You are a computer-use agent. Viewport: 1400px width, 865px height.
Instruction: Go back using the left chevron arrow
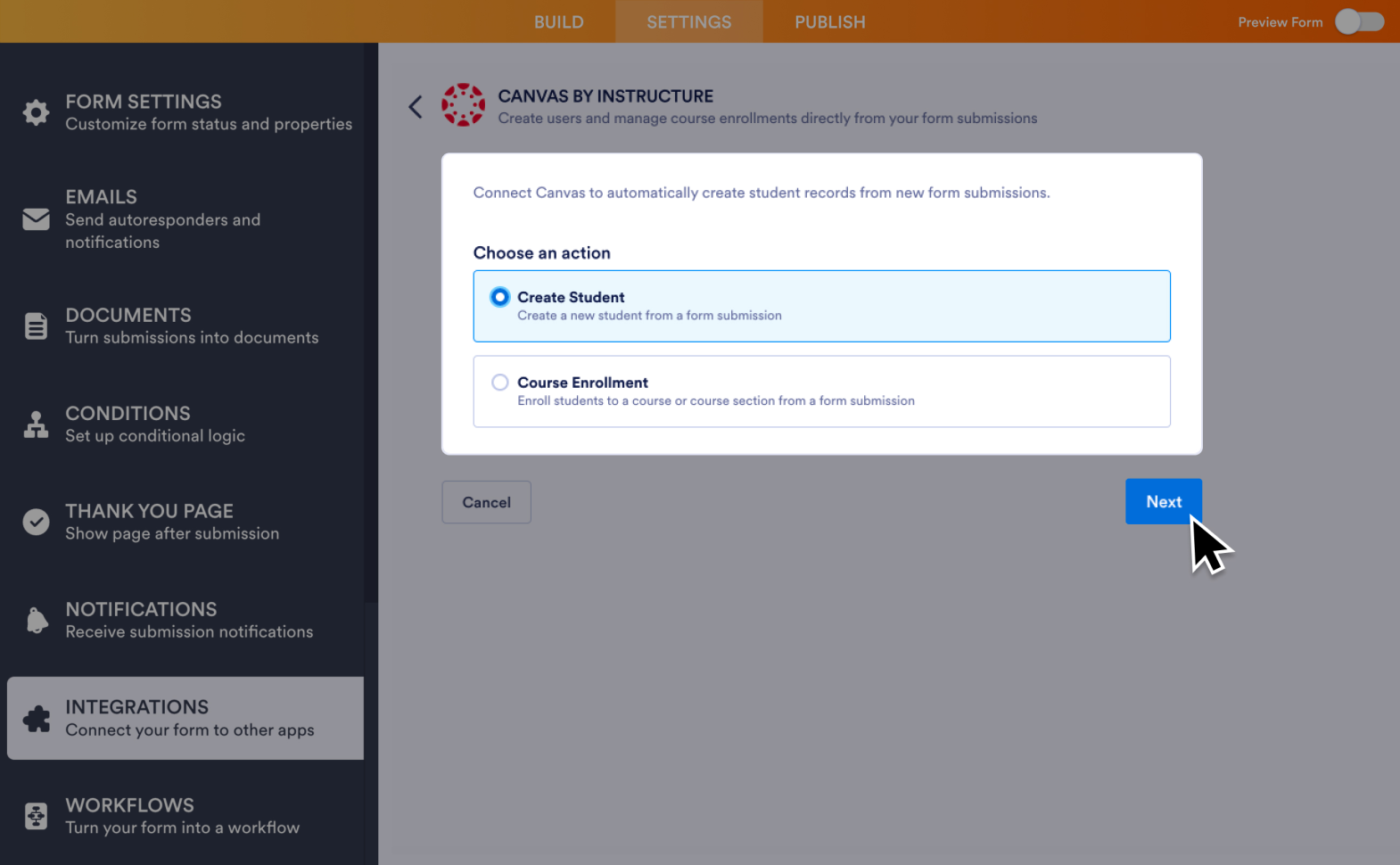[416, 107]
